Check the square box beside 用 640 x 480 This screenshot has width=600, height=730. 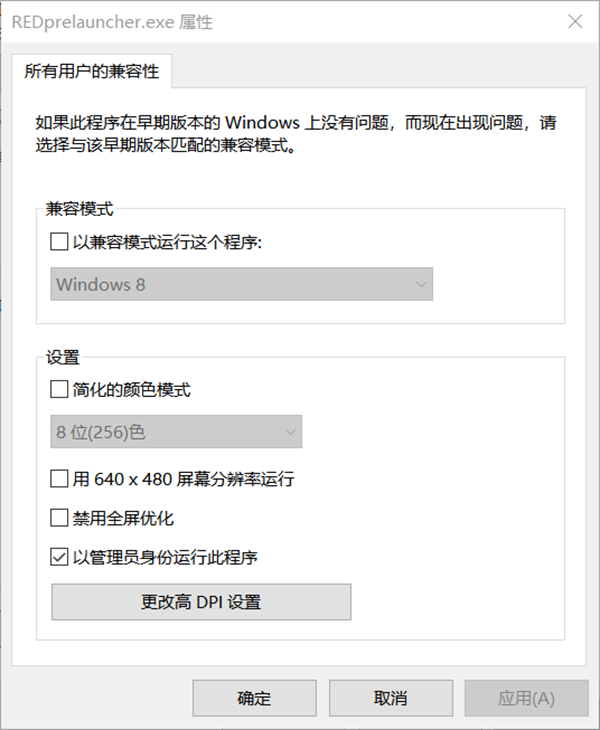point(59,479)
